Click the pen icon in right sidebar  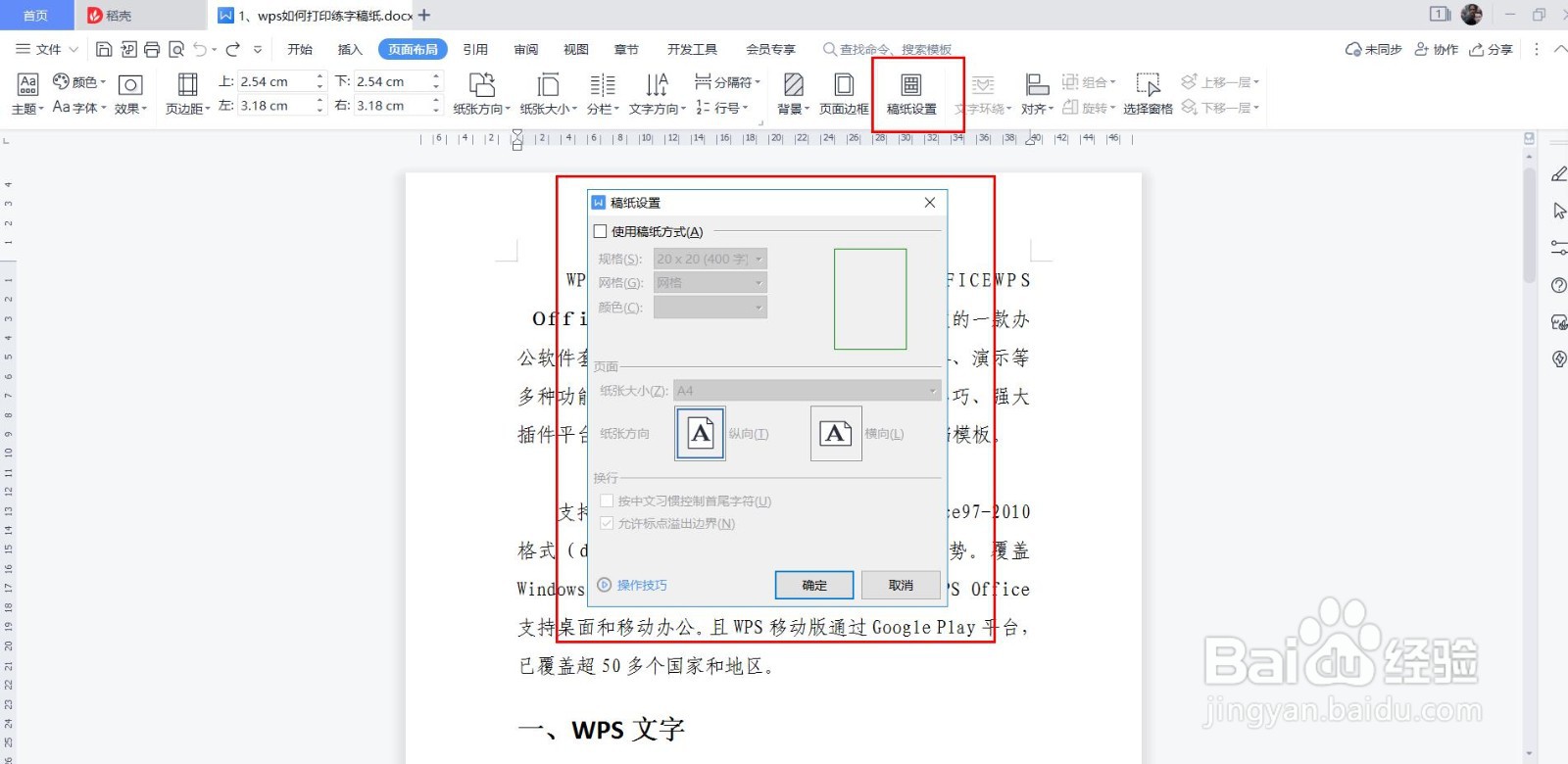coord(1559,173)
